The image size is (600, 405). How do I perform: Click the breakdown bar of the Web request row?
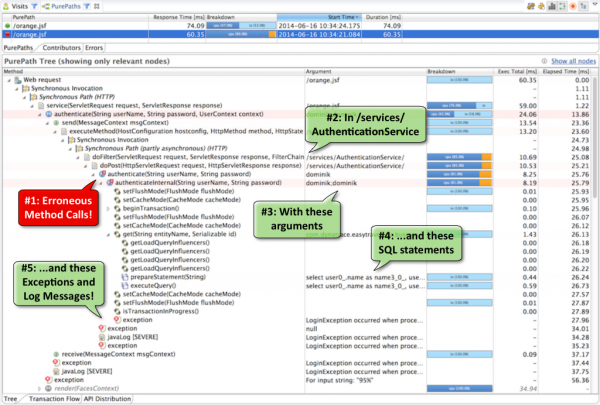[459, 80]
